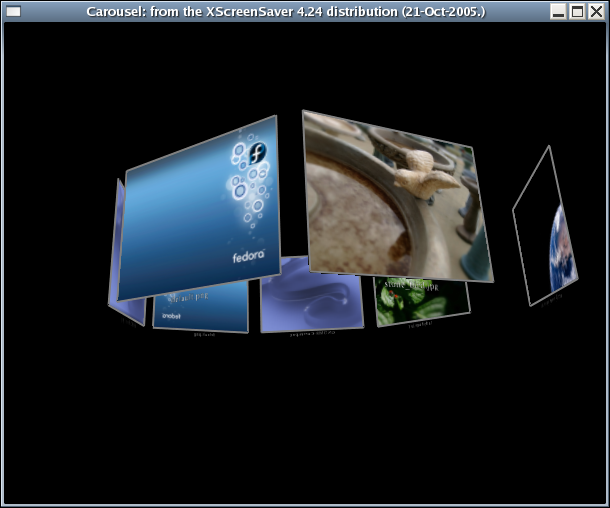Select the large Fedora wallpaper image
This screenshot has height=508, width=610.
click(199, 208)
